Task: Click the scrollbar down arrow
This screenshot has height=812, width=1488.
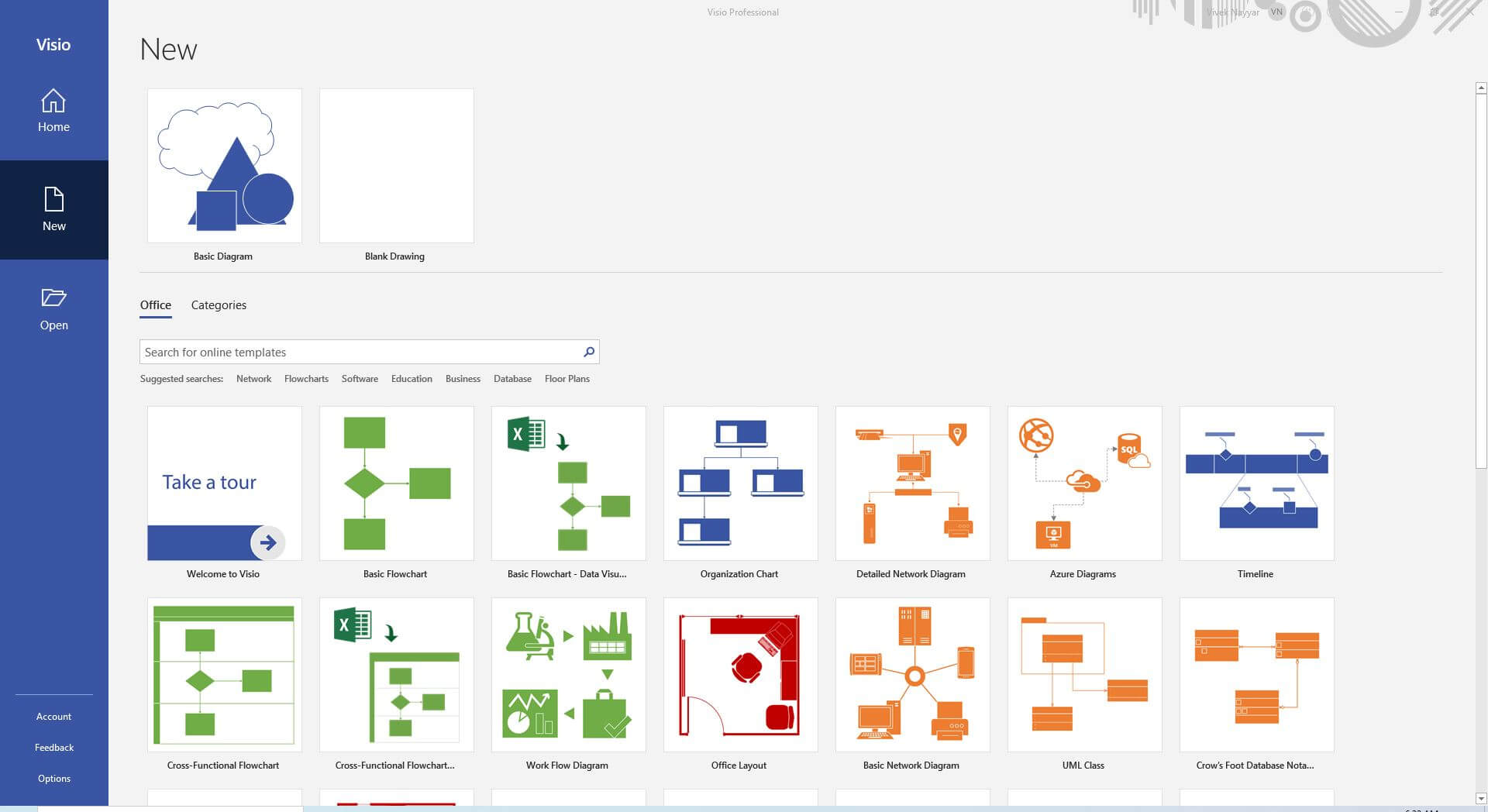Action: click(1481, 798)
